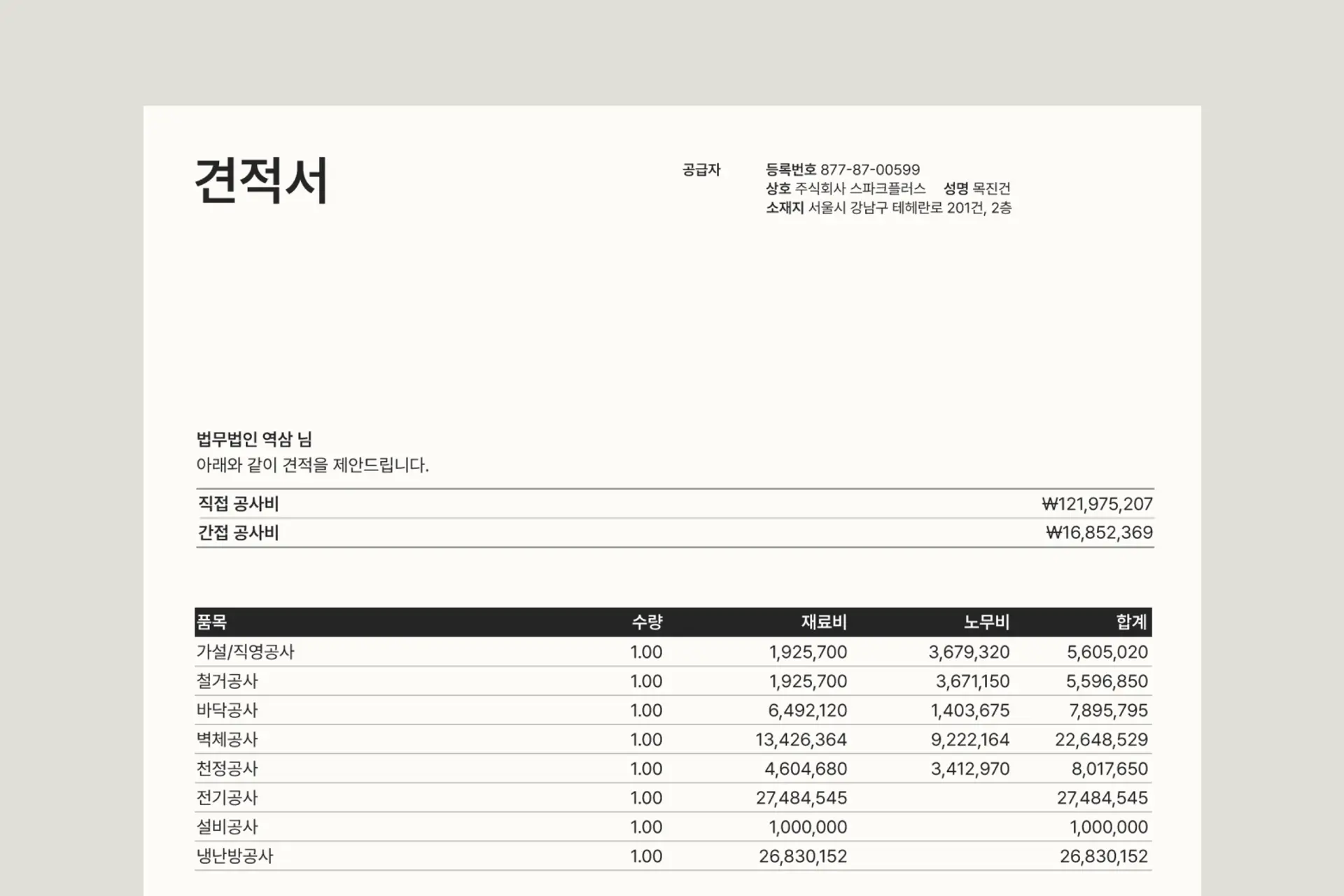
Task: Click the 직접 공사비 label
Action: click(238, 504)
